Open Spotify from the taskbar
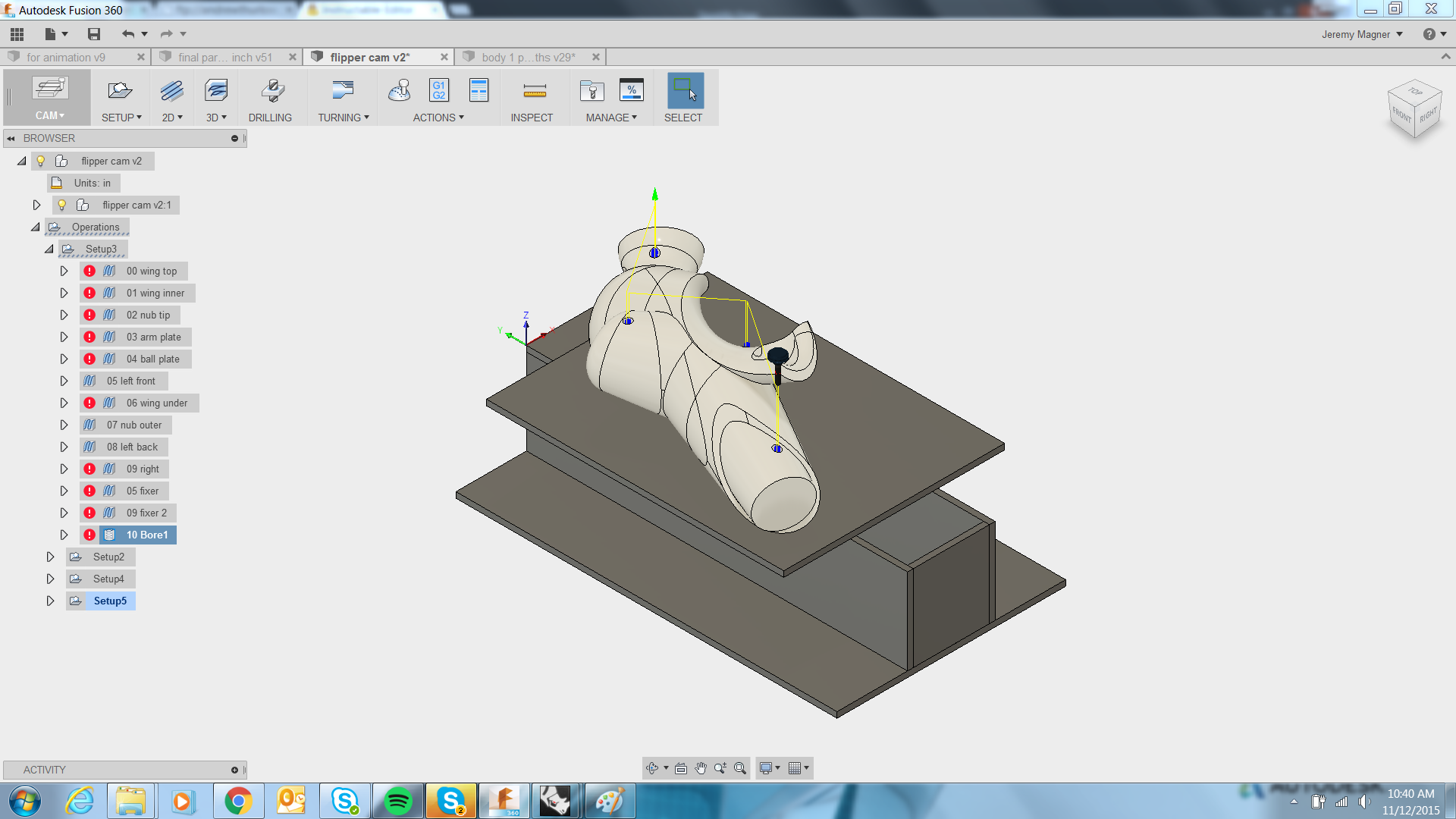Viewport: 1456px width, 819px height. (x=397, y=800)
